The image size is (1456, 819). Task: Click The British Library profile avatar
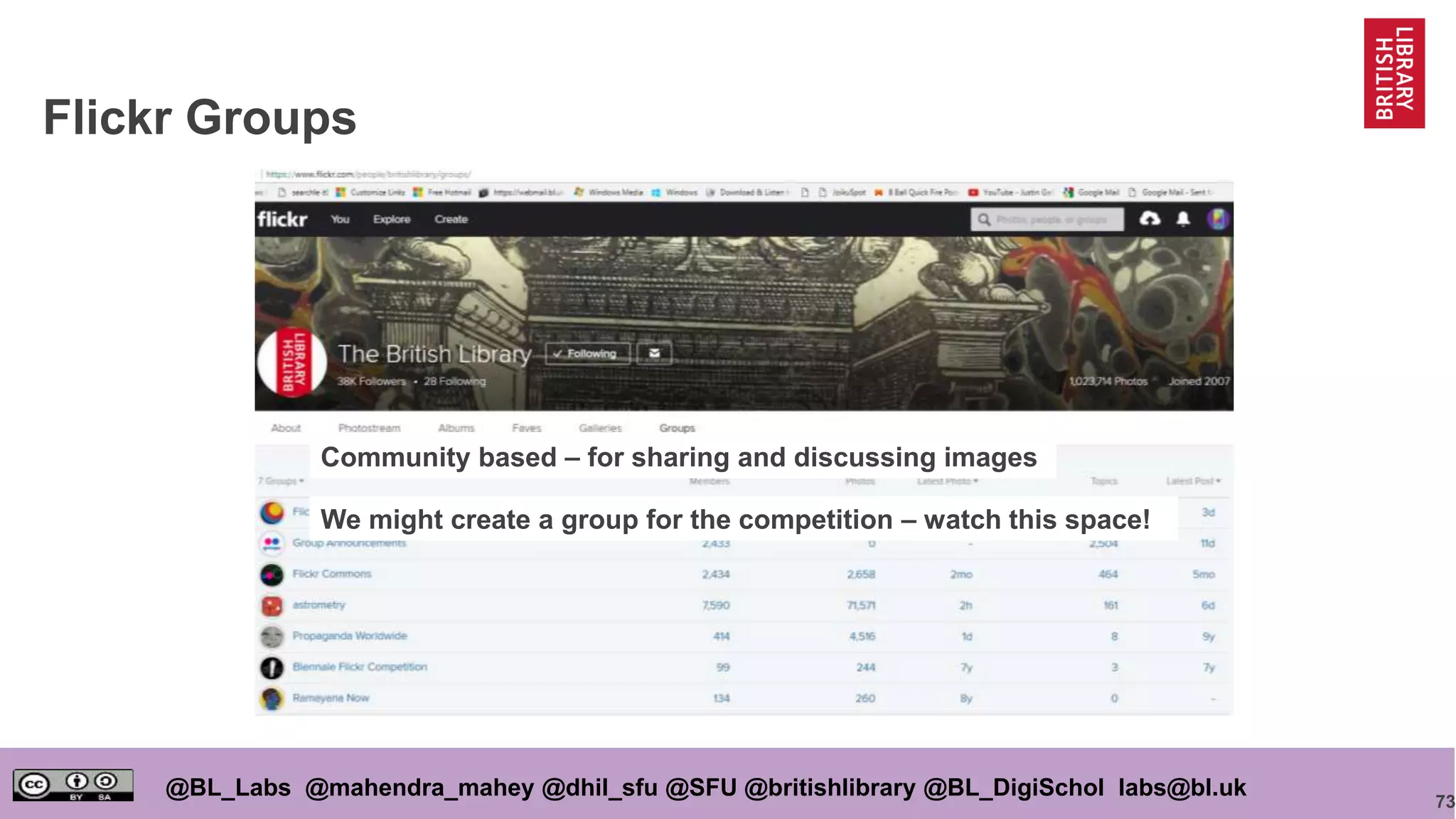click(x=291, y=362)
